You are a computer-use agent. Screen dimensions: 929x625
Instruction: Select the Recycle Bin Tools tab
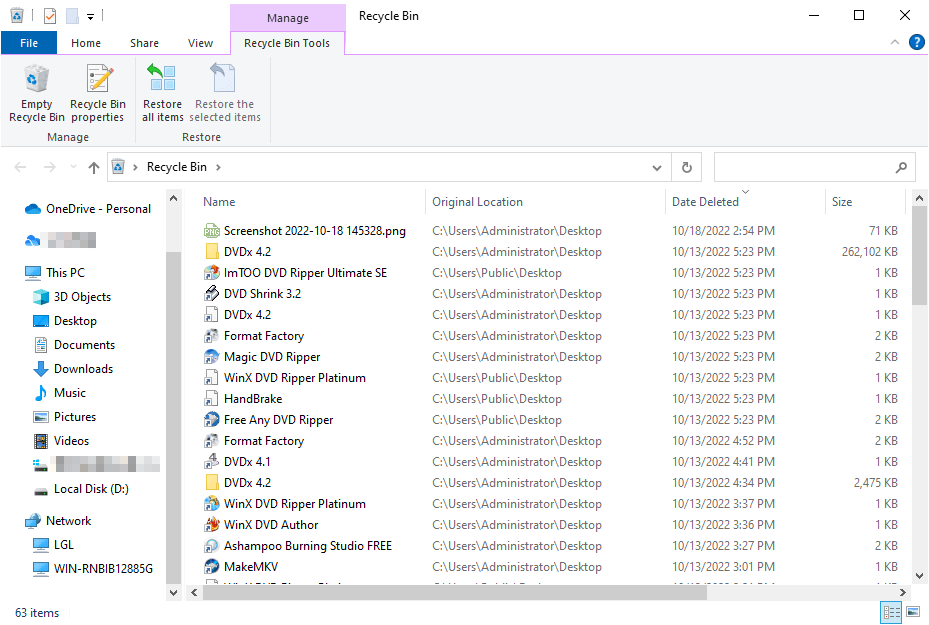(x=287, y=43)
